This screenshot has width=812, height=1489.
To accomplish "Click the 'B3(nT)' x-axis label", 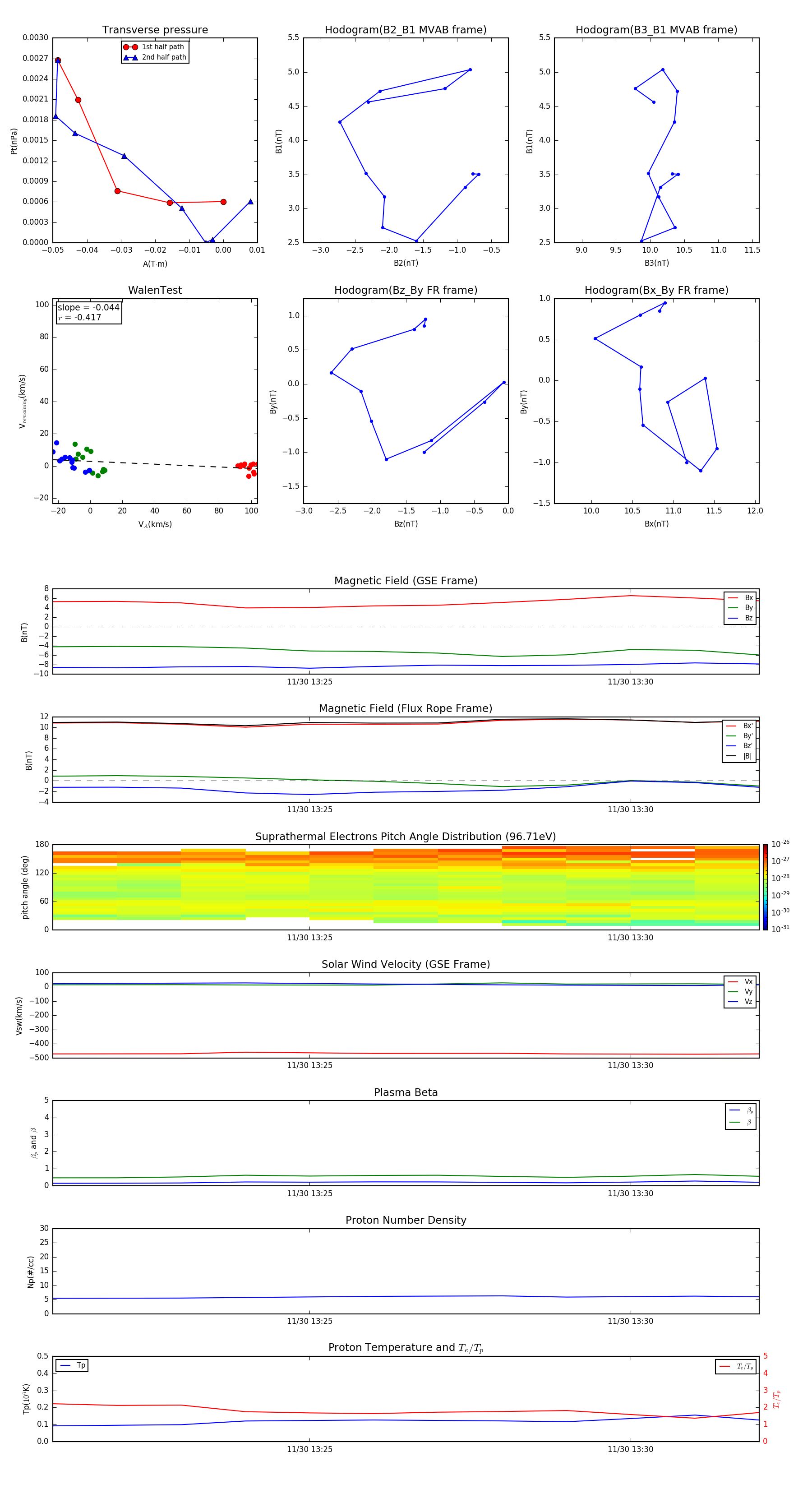I will click(x=656, y=263).
